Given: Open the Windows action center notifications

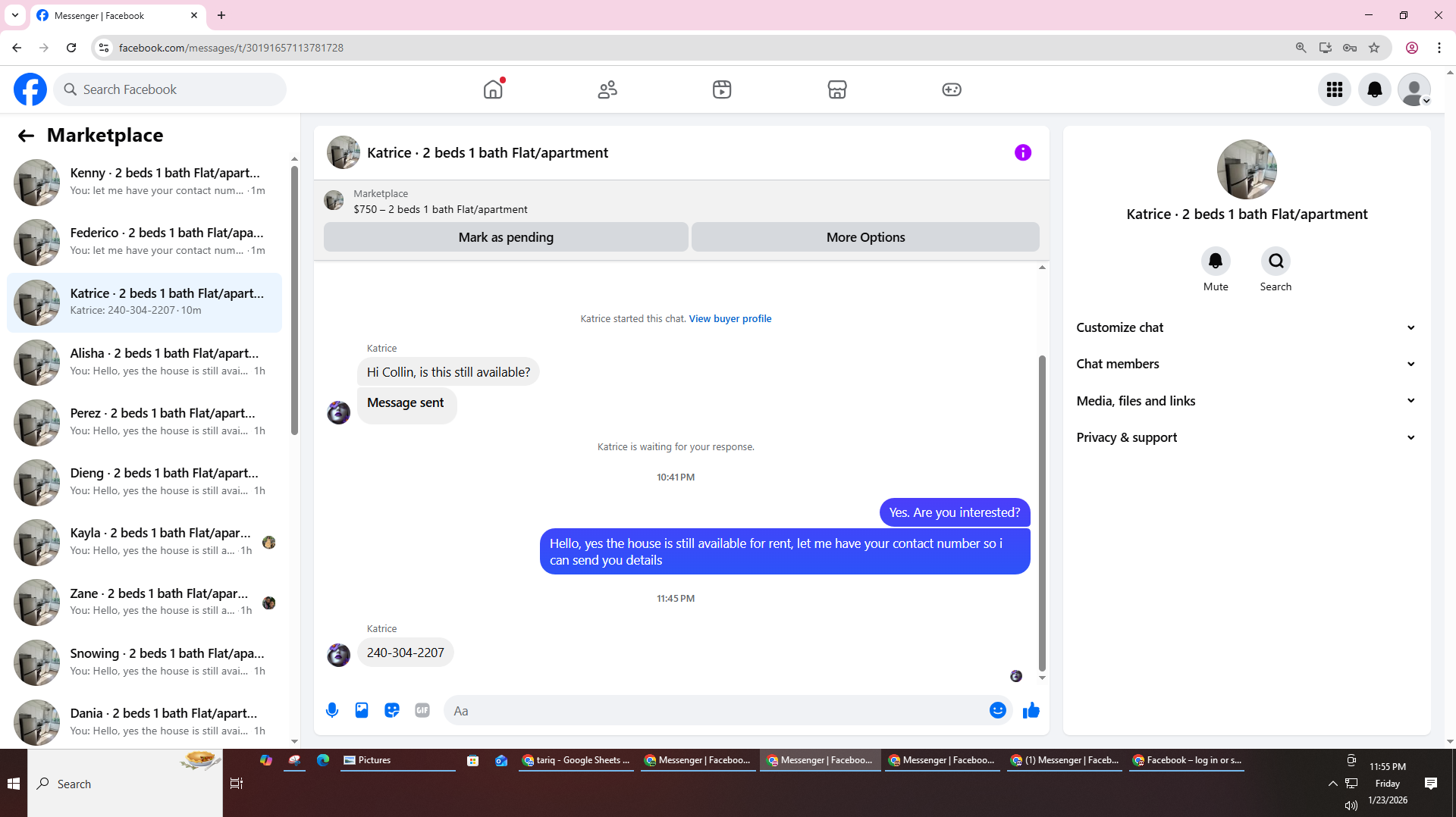Looking at the screenshot, I should 1431,784.
